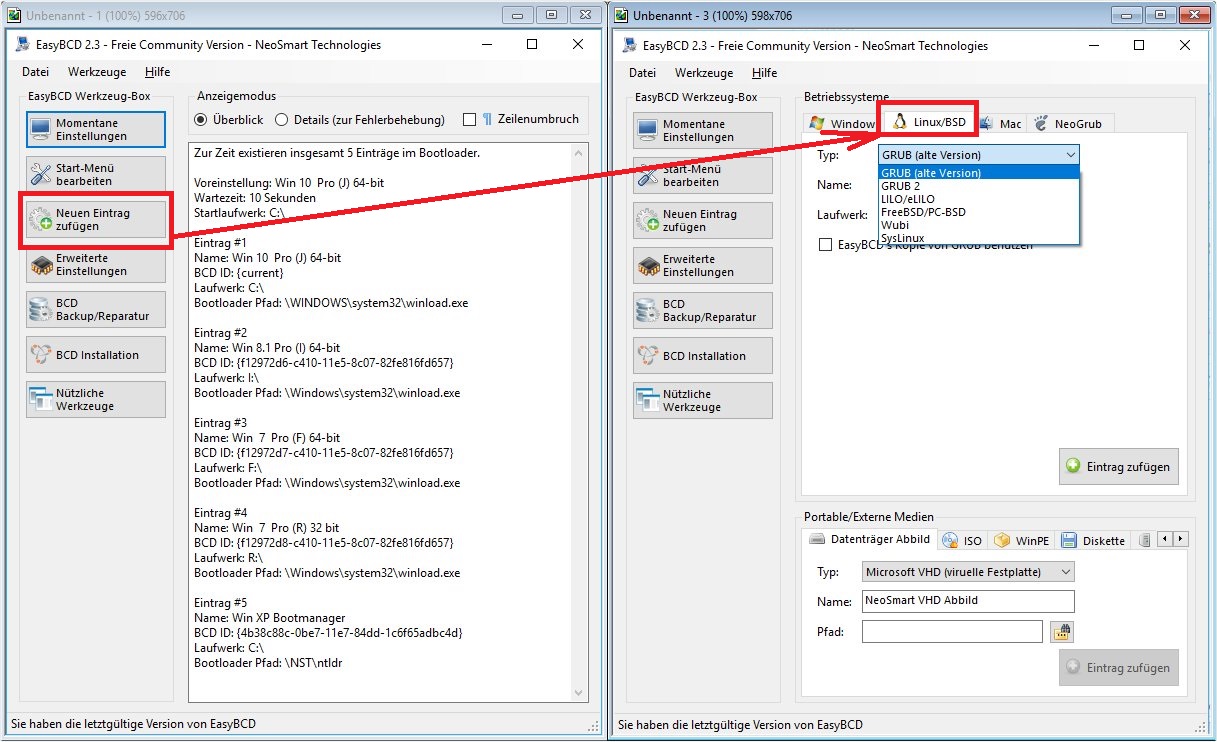Click the folder browse icon beside Pfad
Viewport: 1217px width, 742px height.
tap(1062, 631)
